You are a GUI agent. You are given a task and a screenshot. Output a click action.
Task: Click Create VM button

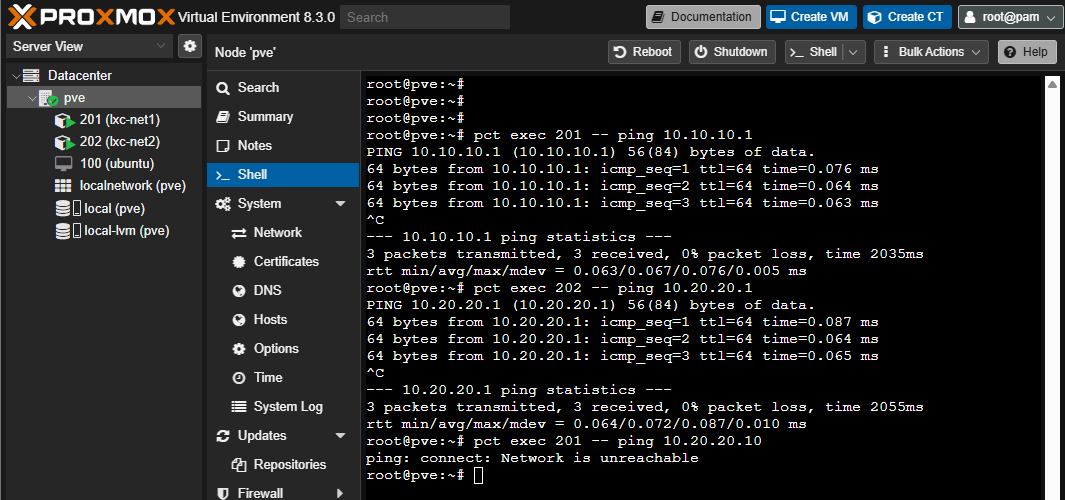point(811,17)
